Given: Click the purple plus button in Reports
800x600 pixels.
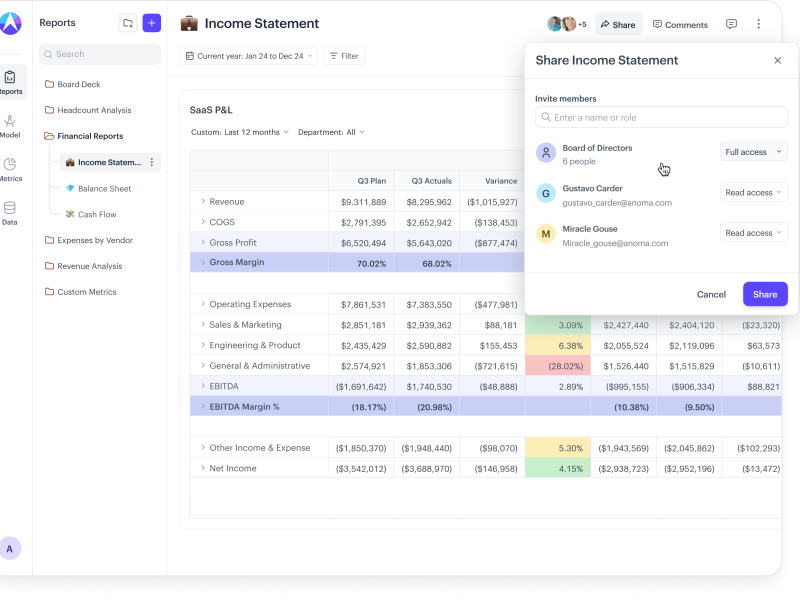Looking at the screenshot, I should click(x=151, y=23).
